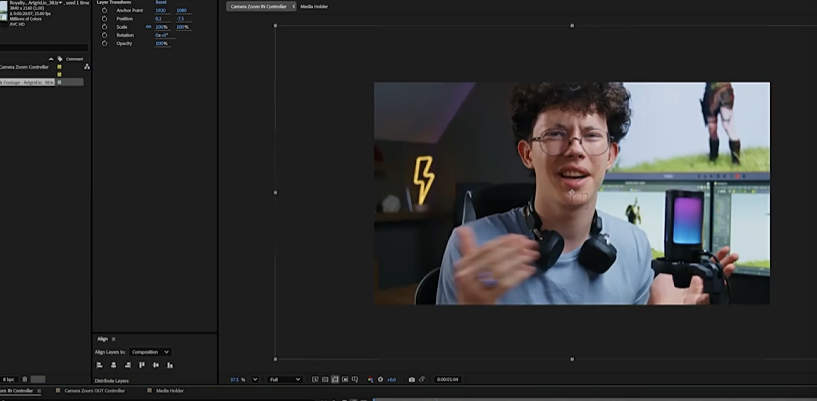Take a snapshot with the camera icon
The height and width of the screenshot is (401, 817).
412,380
